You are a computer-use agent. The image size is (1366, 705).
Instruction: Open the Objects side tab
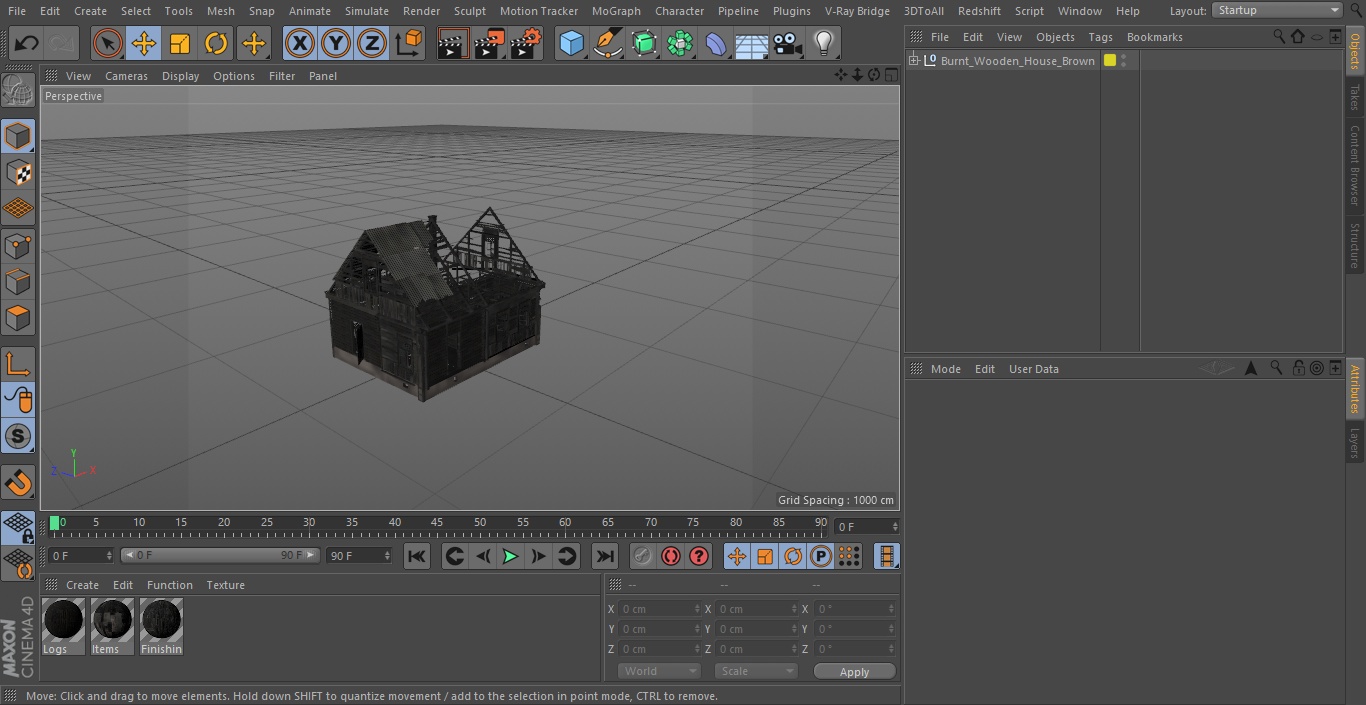point(1355,50)
